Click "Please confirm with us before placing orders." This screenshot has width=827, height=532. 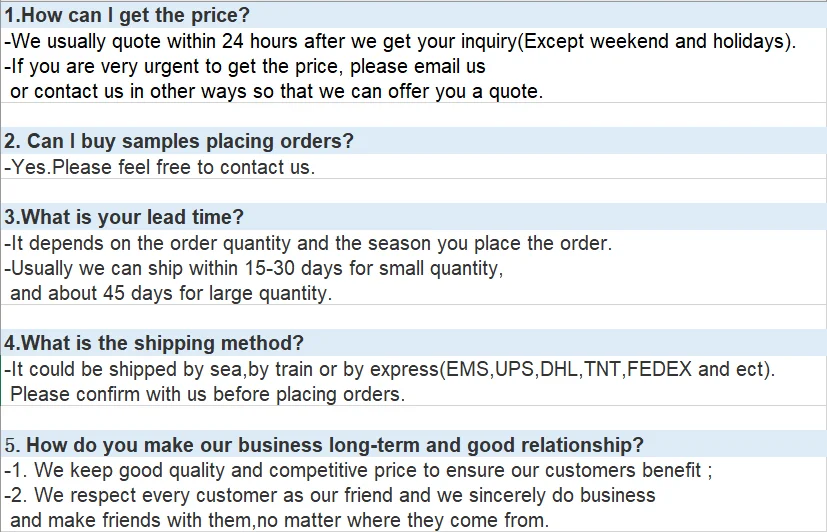tap(207, 394)
